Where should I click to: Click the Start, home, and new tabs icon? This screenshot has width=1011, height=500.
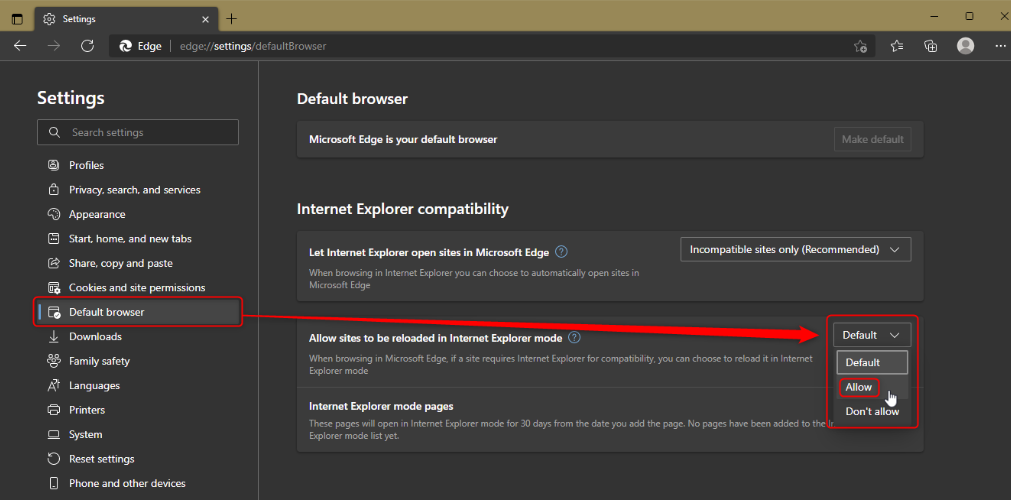tap(54, 239)
